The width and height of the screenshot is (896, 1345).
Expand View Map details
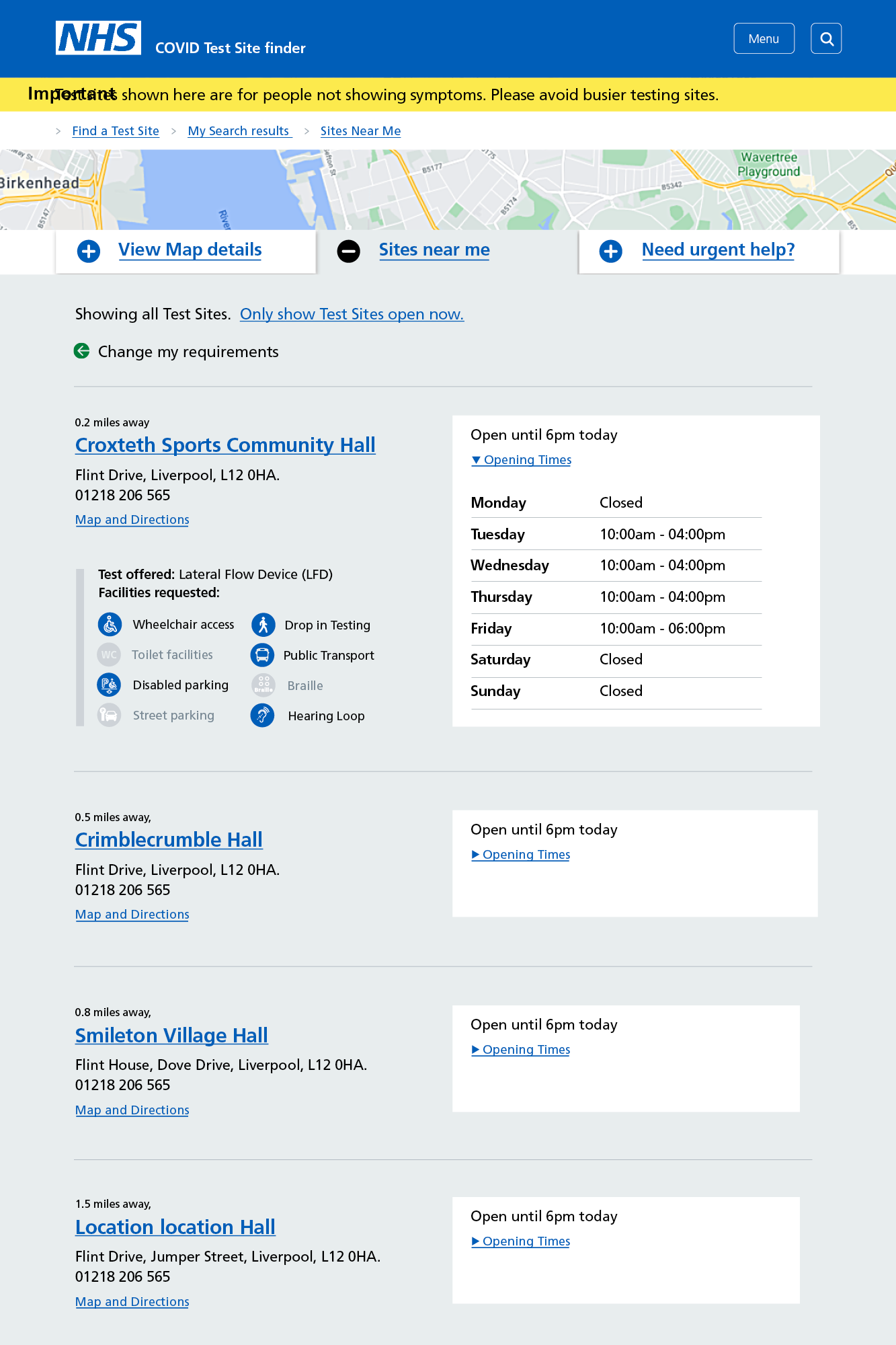[190, 249]
